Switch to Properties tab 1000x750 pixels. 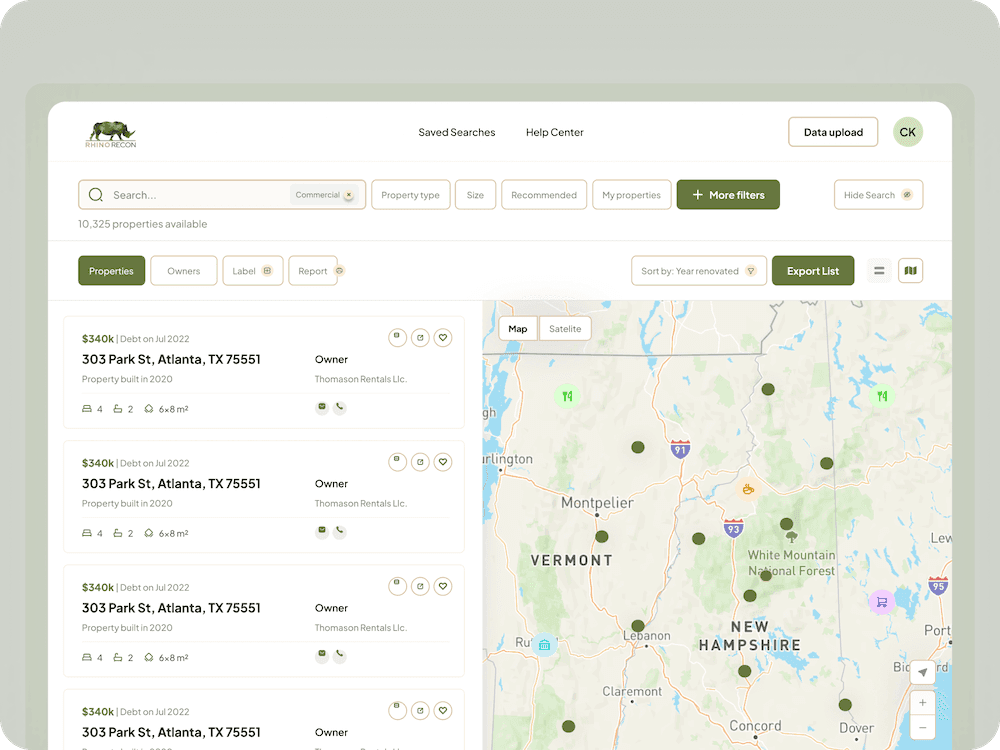(112, 270)
